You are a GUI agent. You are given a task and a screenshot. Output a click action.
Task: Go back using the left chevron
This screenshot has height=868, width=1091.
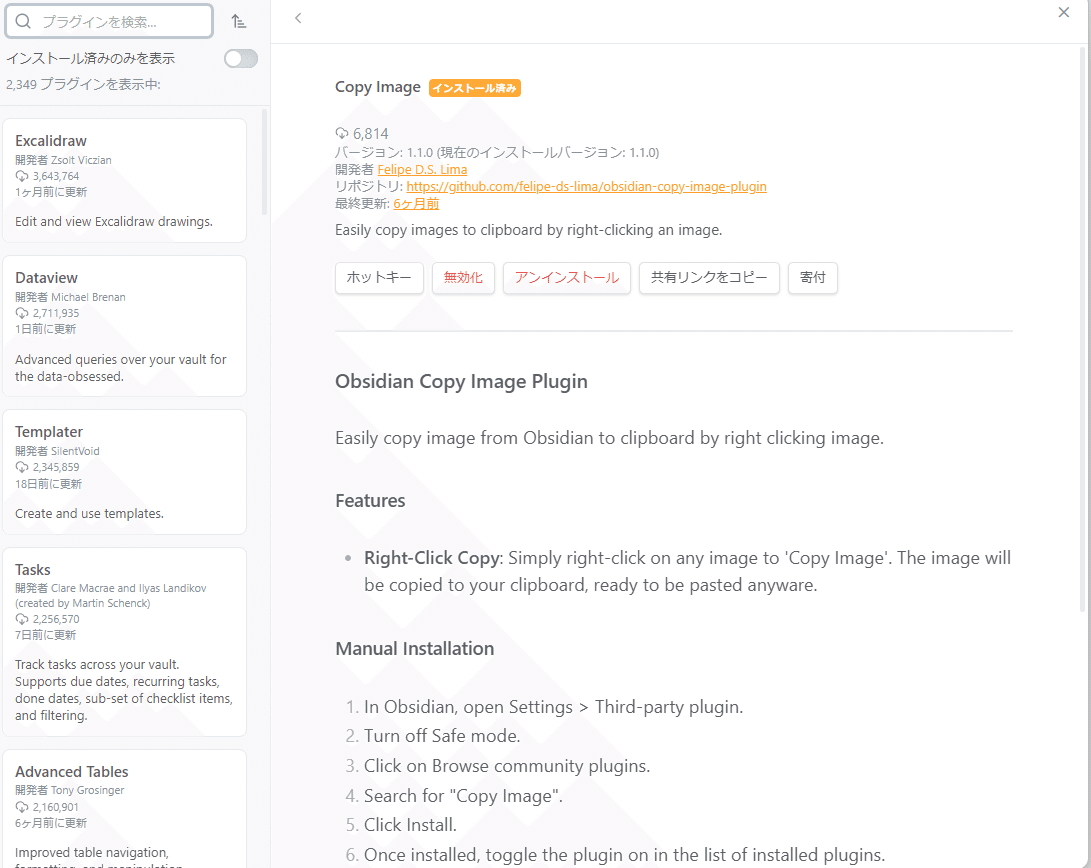[x=298, y=18]
